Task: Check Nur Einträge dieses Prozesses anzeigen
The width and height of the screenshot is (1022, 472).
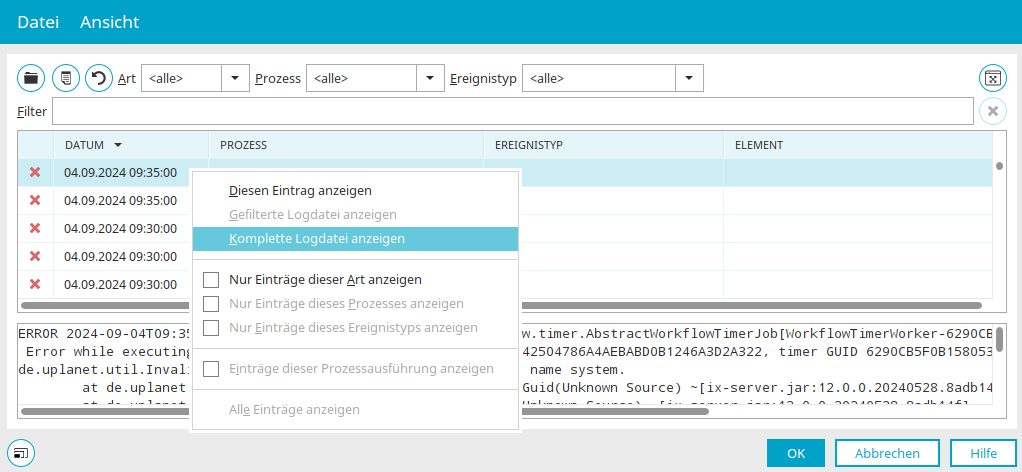Action: pos(211,304)
